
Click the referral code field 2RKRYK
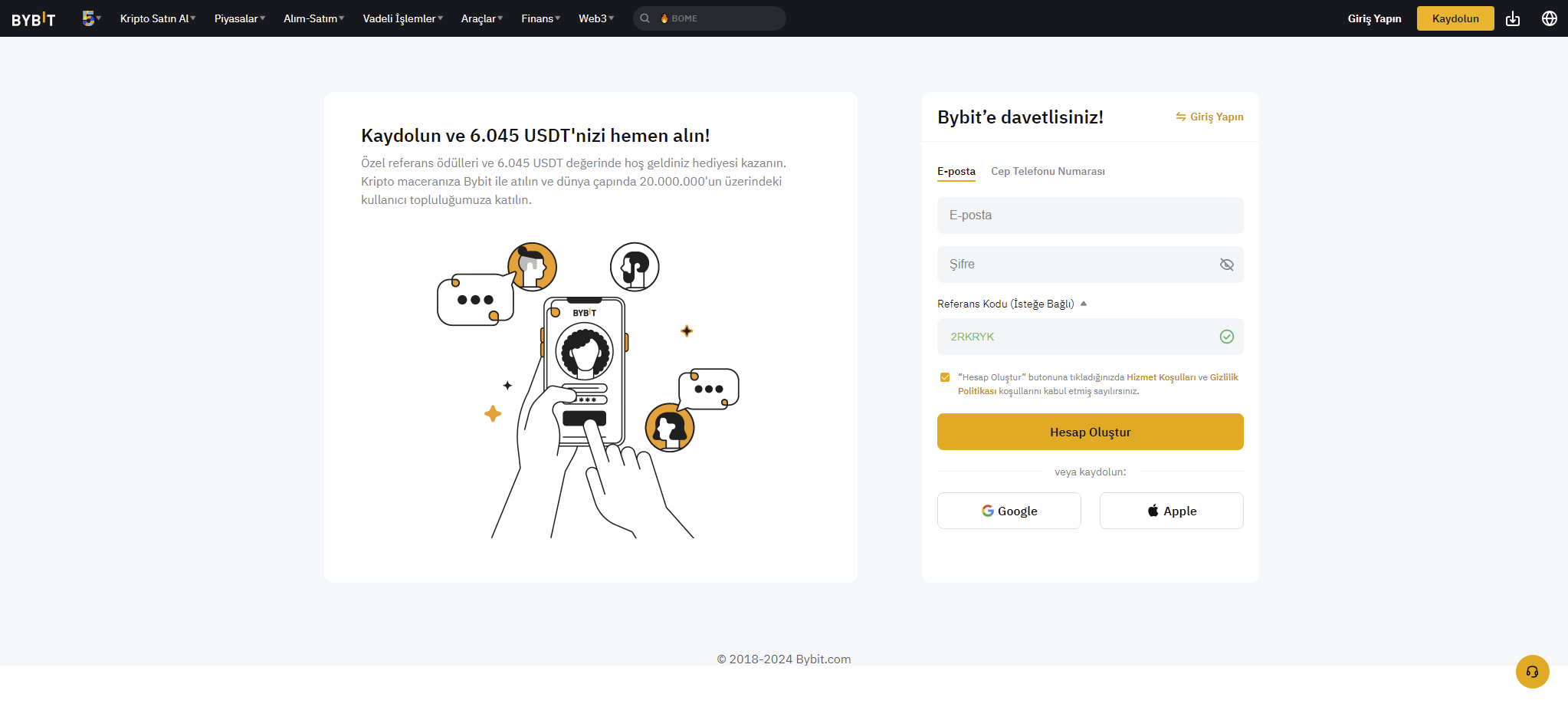[x=1091, y=337]
